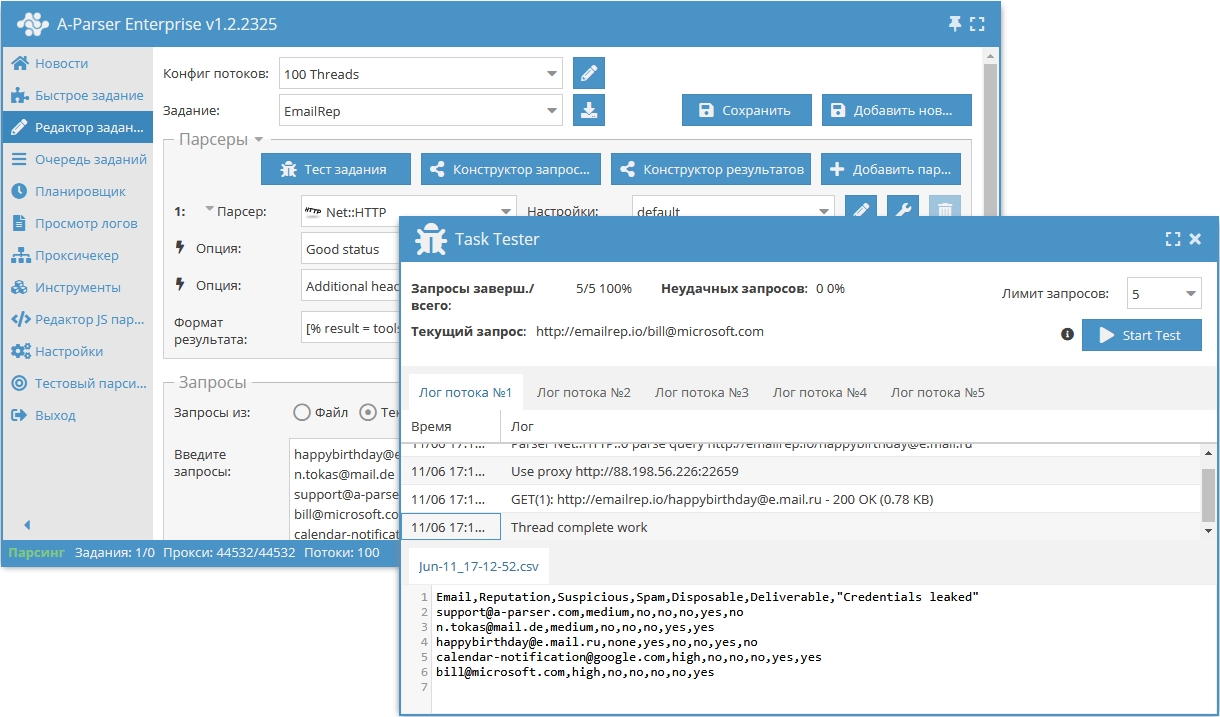Viewport: 1220px width, 717px height.
Task: Click the Тестовый парсинг target icon
Action: pos(19,383)
